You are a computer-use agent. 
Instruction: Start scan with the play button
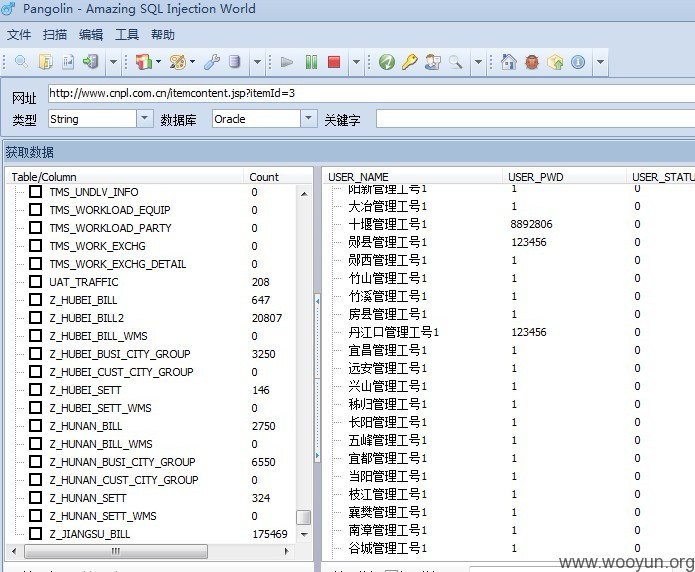(x=287, y=62)
